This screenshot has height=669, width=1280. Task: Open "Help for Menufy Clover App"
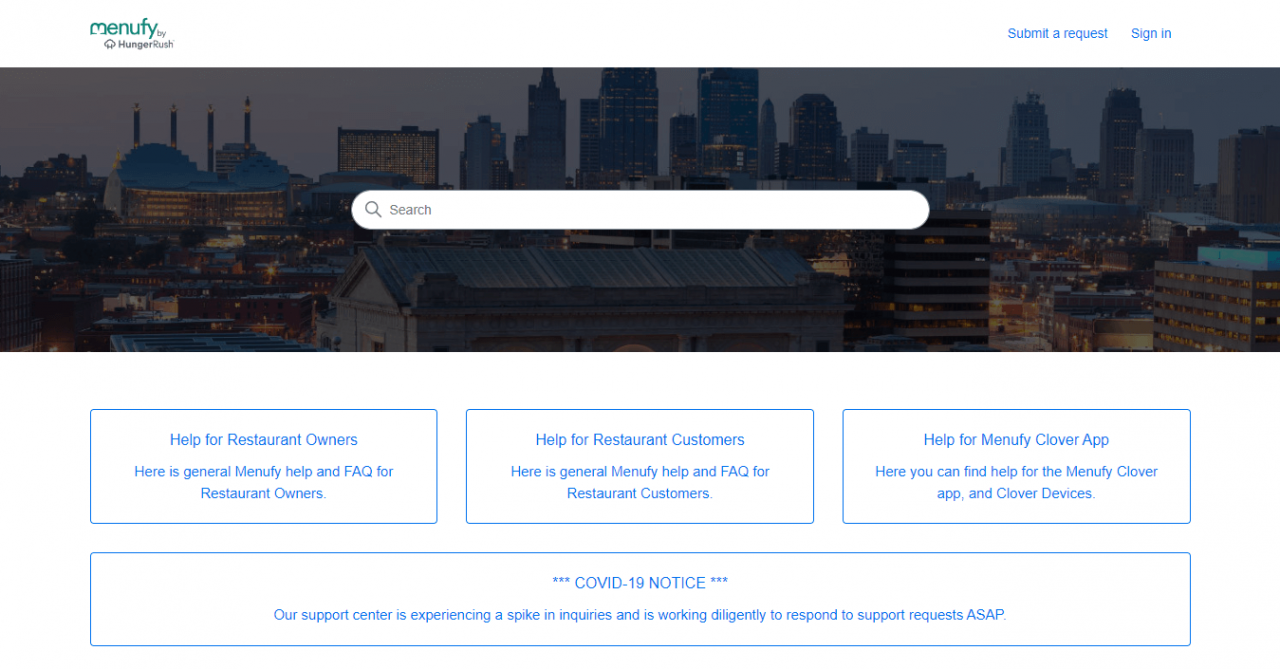[1016, 439]
